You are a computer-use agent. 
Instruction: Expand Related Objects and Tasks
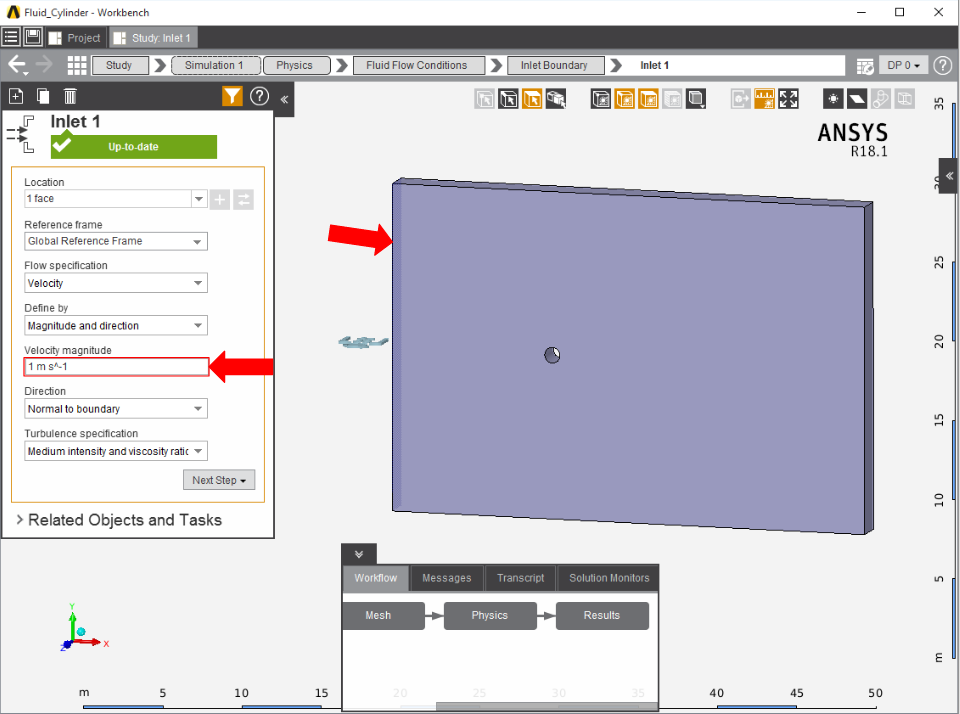tap(119, 520)
